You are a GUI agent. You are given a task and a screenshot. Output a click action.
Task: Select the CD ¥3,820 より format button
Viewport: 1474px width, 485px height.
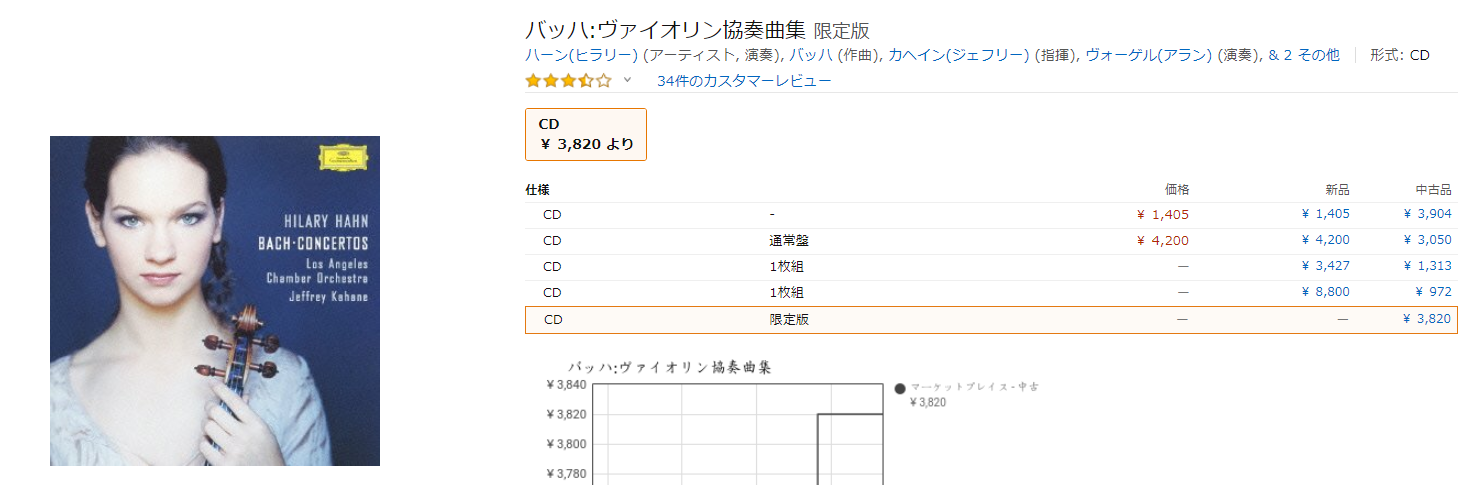point(586,134)
